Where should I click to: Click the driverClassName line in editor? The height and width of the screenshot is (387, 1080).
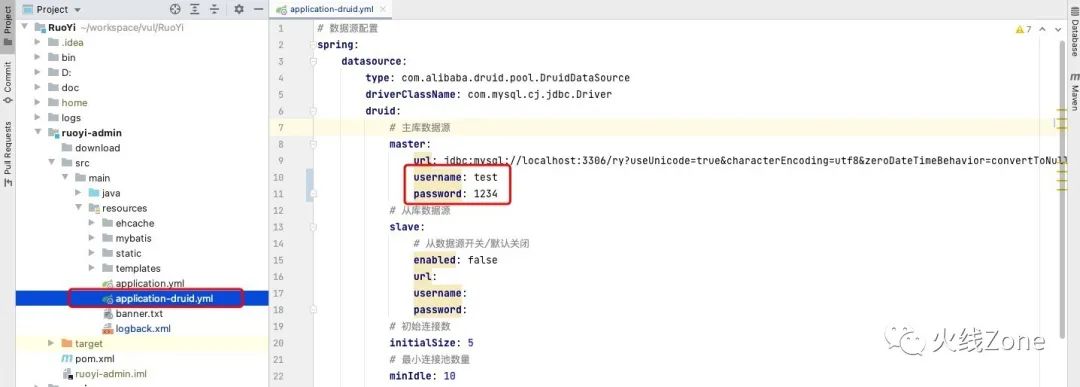pos(488,94)
